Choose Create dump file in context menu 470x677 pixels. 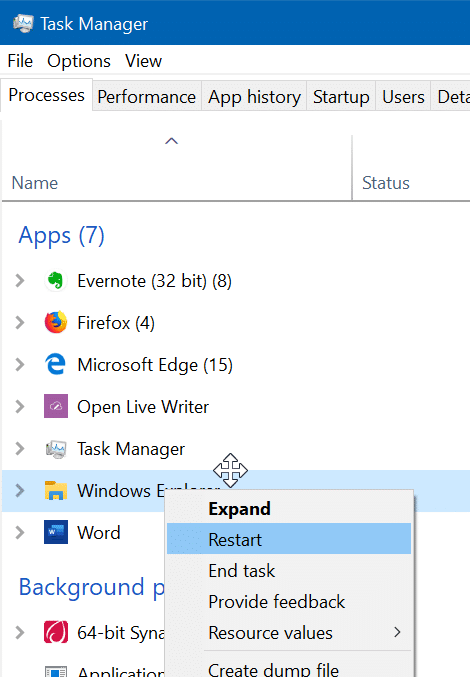point(289,667)
